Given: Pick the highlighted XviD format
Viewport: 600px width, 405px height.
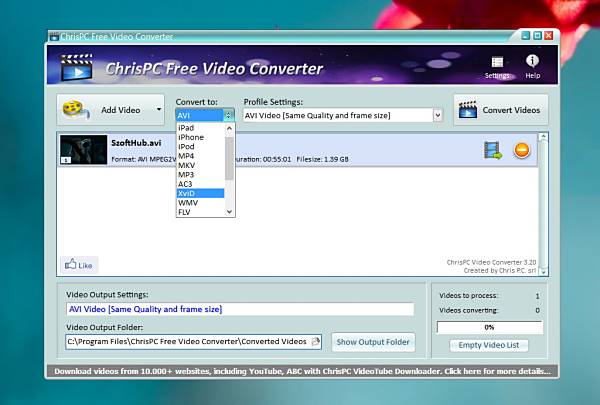Looking at the screenshot, I should [200, 193].
